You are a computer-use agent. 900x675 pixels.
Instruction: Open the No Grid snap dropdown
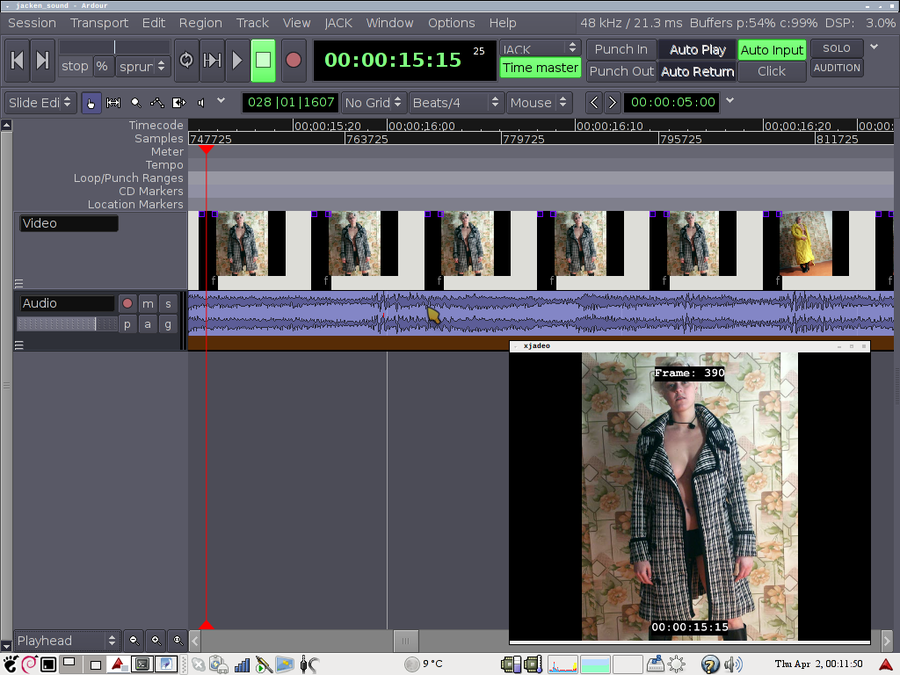point(374,103)
